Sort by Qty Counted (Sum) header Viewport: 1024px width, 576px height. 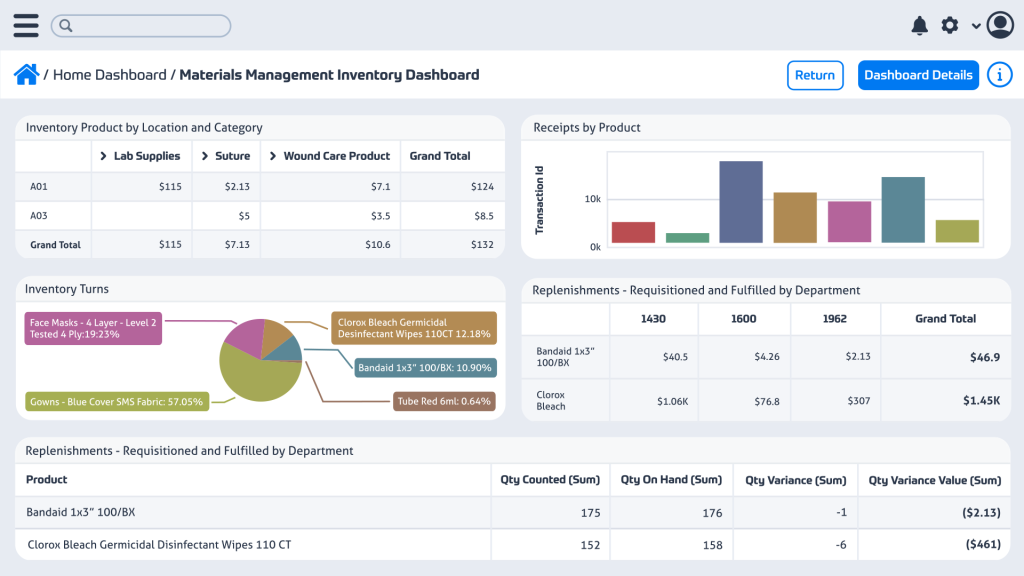click(550, 479)
